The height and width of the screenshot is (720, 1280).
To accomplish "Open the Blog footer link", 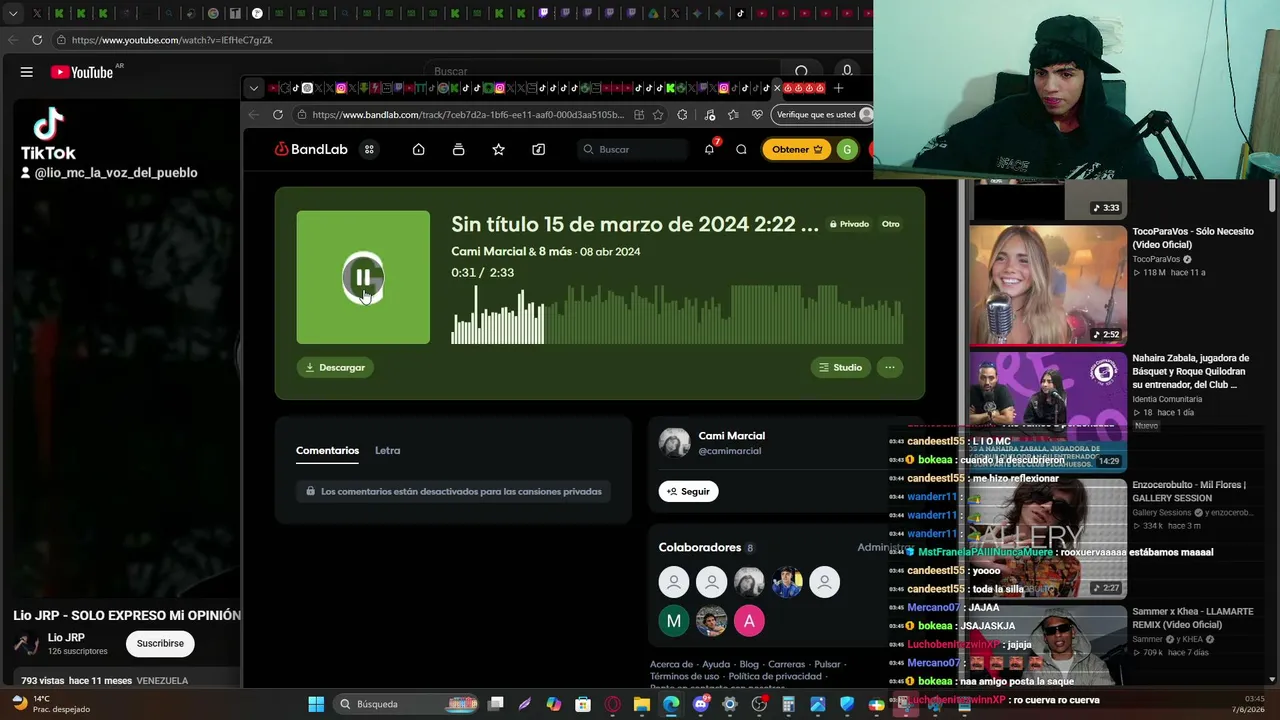I will (749, 664).
